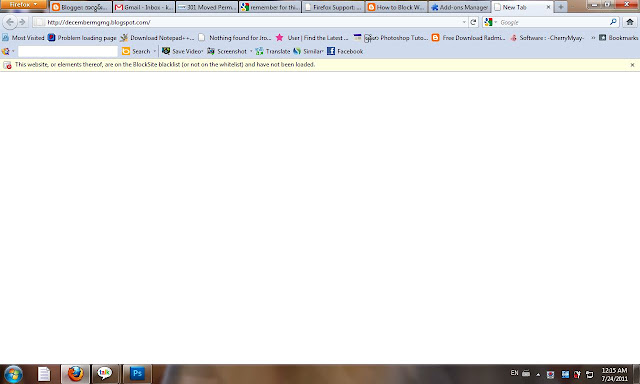Close the New Tab tab
640x384 pixels.
coord(548,7)
